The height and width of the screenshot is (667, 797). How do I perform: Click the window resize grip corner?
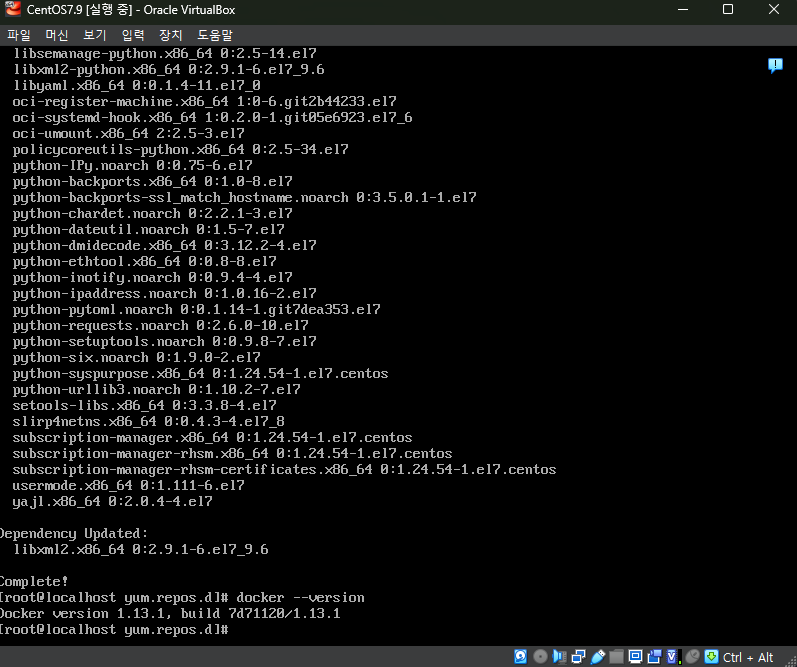point(791,661)
